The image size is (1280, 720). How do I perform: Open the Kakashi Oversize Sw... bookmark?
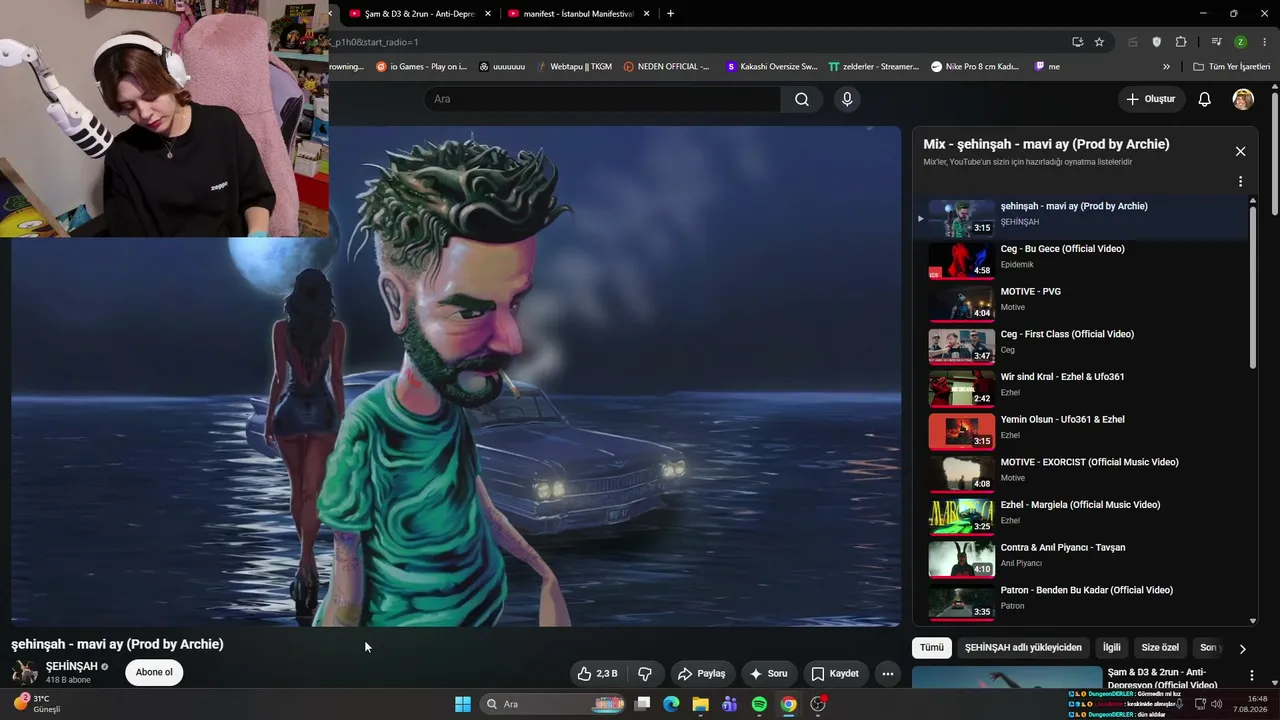(772, 67)
